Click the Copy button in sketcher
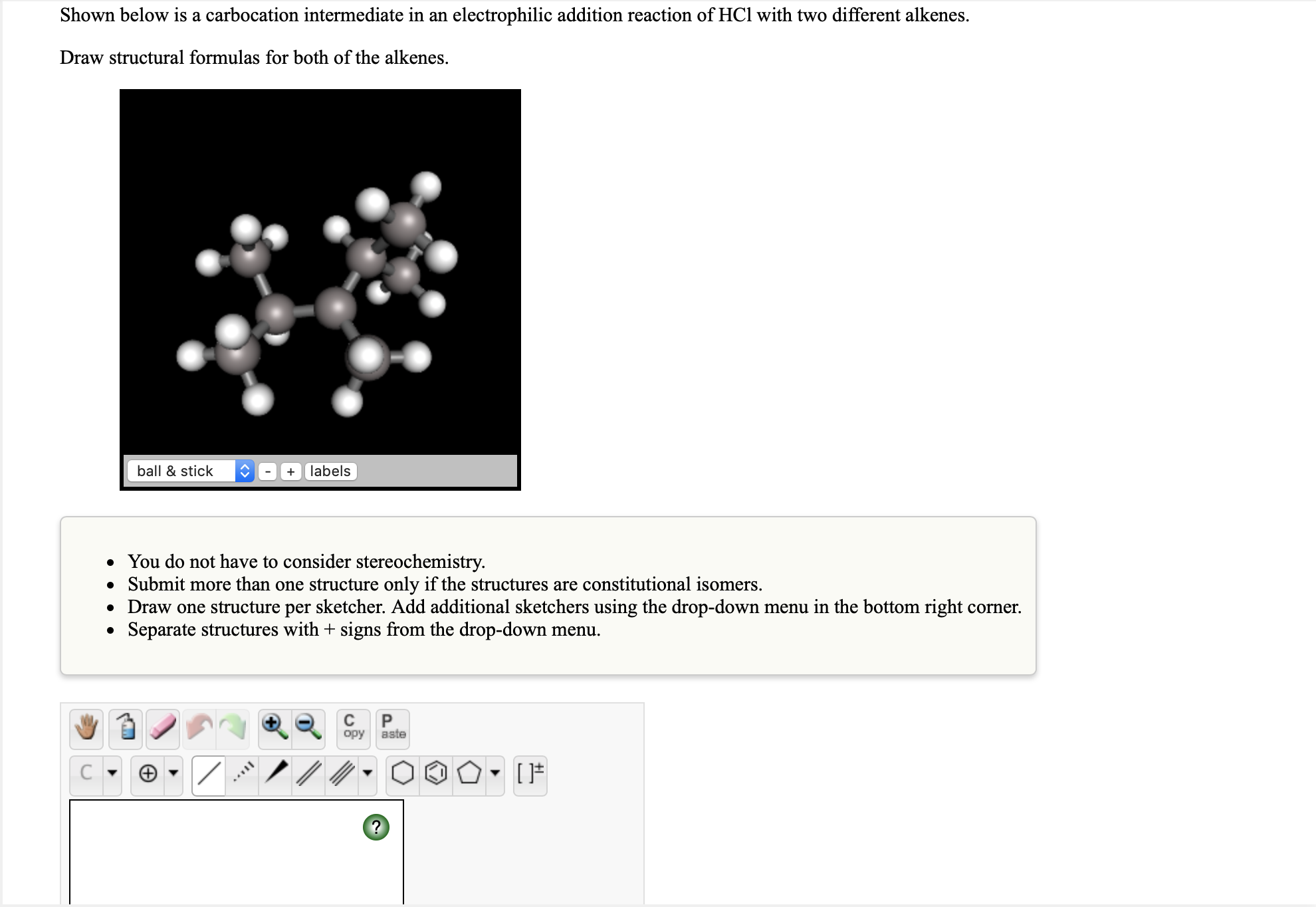1316x907 pixels. pyautogui.click(x=354, y=728)
